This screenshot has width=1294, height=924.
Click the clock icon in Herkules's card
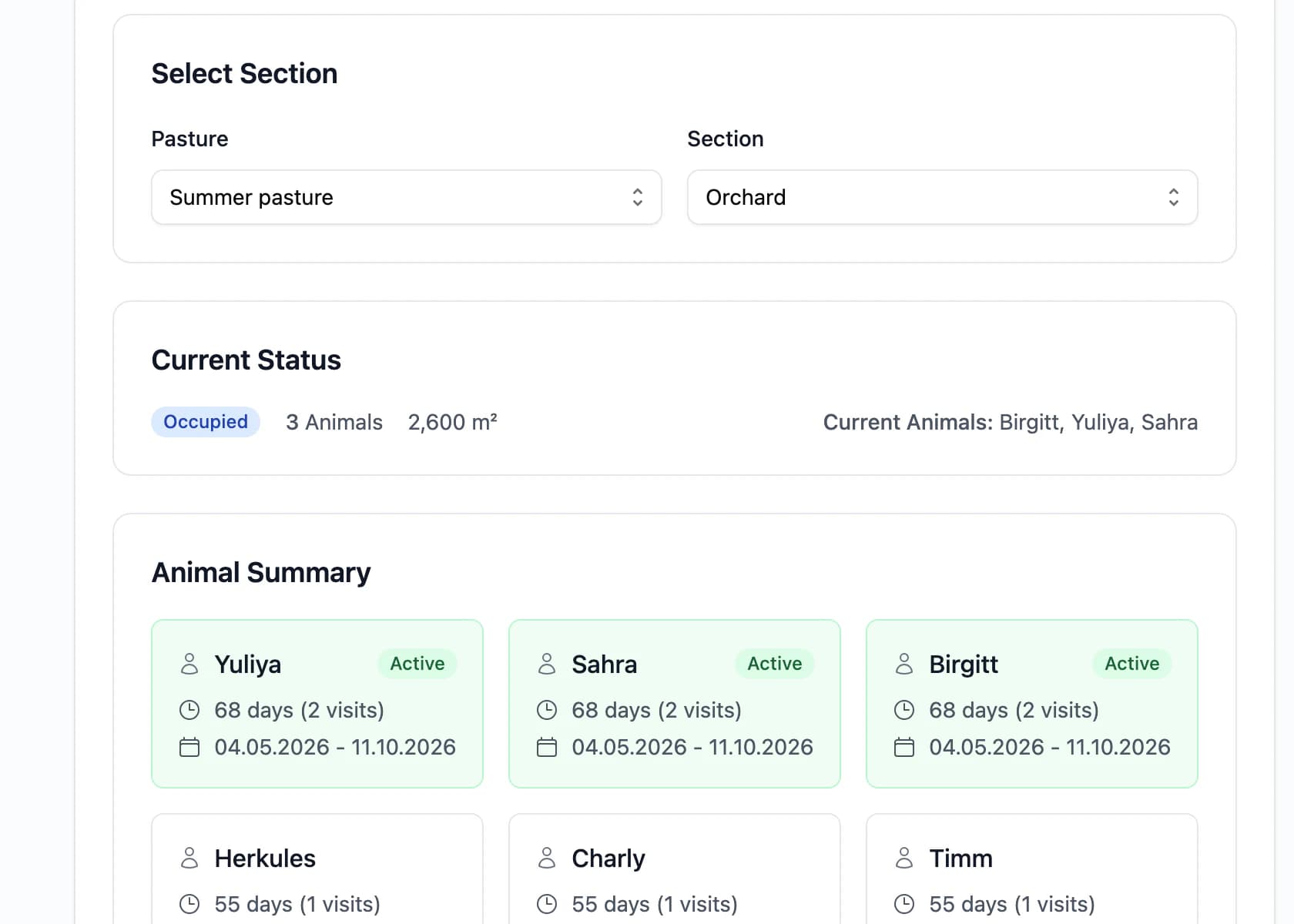[x=189, y=904]
